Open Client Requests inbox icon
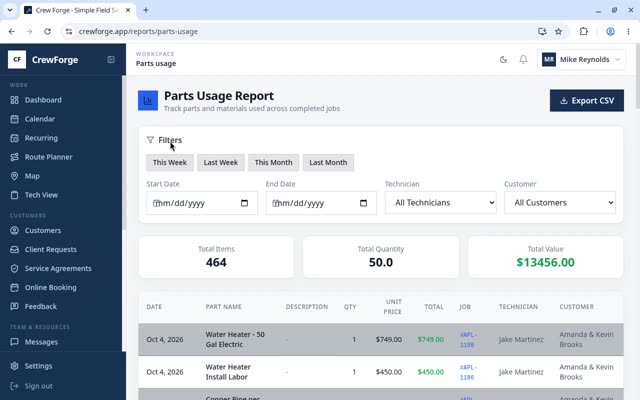Screen dimensions: 640x400 (x=14, y=249)
